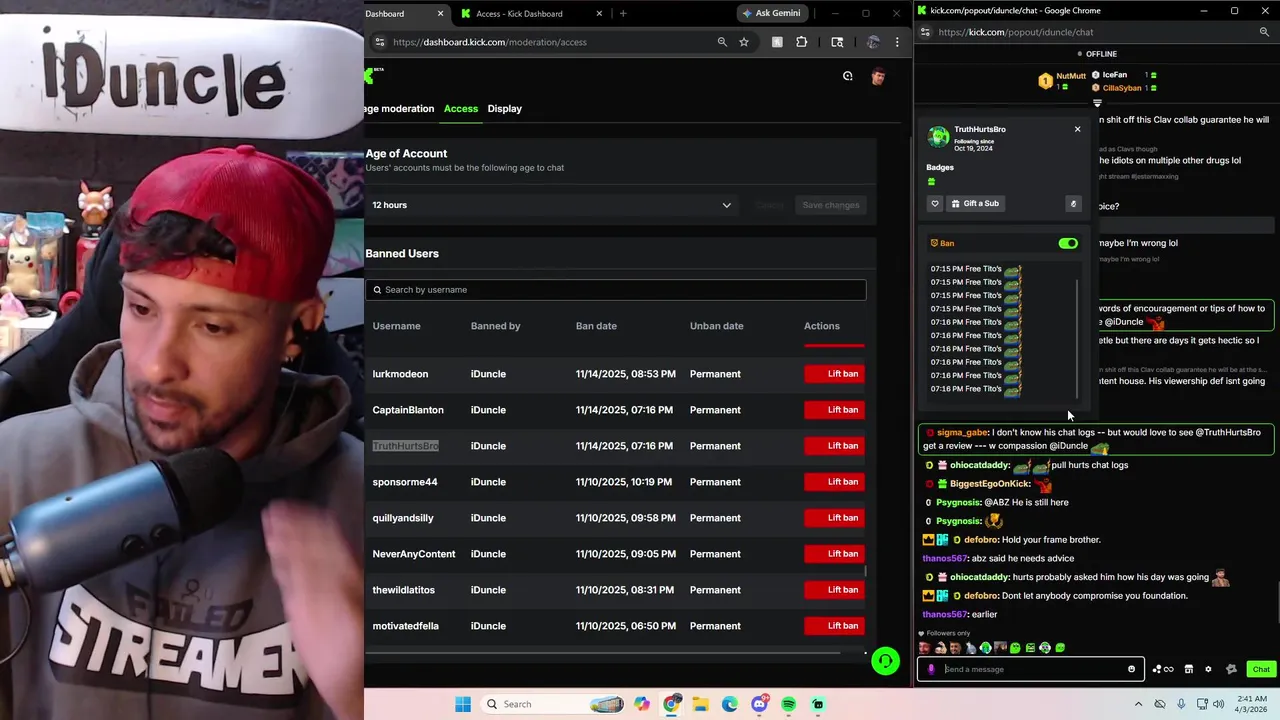Click NutMutt on the gift leaderboard
The height and width of the screenshot is (720, 1280).
(1070, 76)
